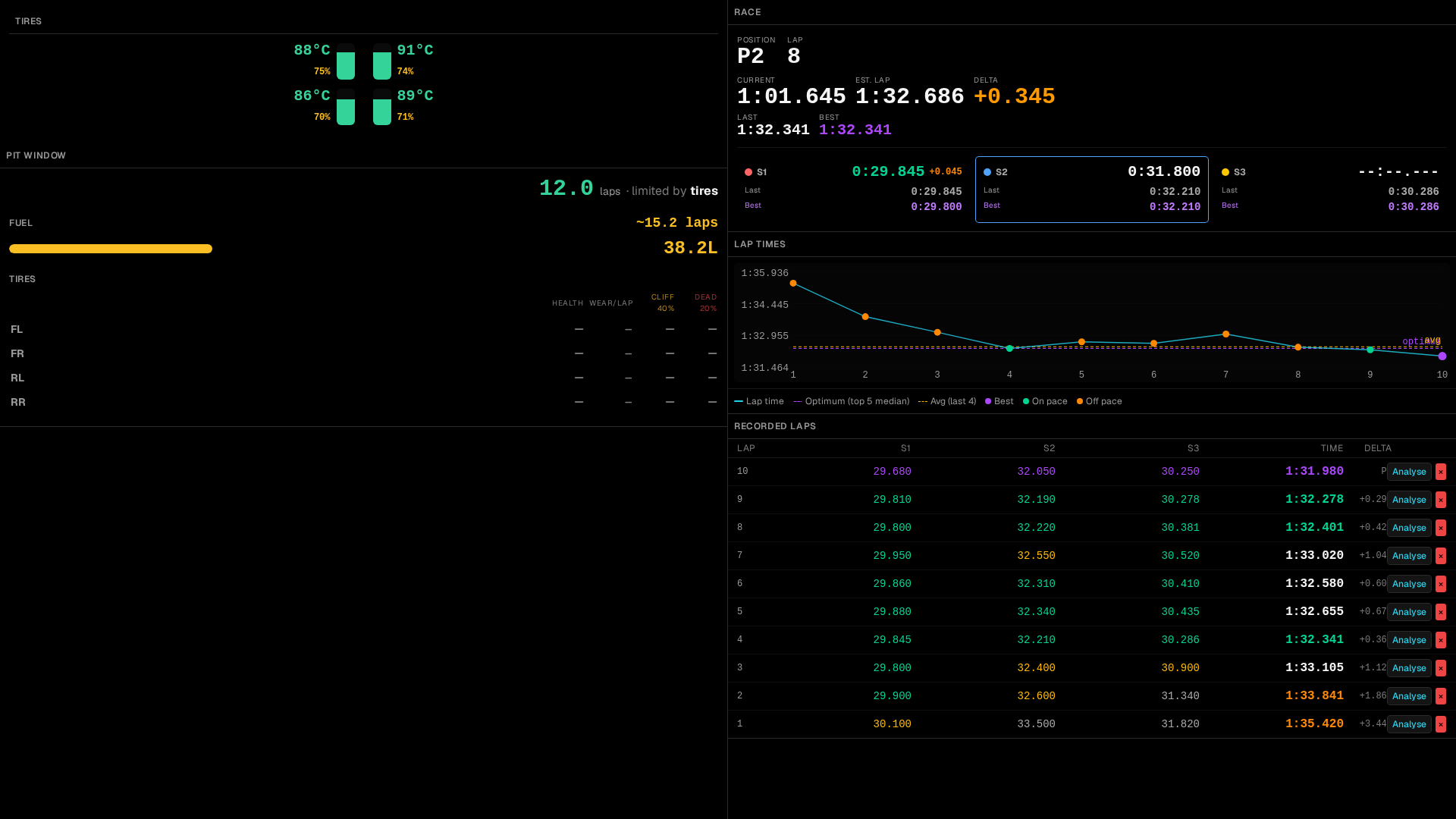This screenshot has height=819, width=1456.
Task: Toggle the purple 'Best' legend entry
Action: click(x=999, y=401)
